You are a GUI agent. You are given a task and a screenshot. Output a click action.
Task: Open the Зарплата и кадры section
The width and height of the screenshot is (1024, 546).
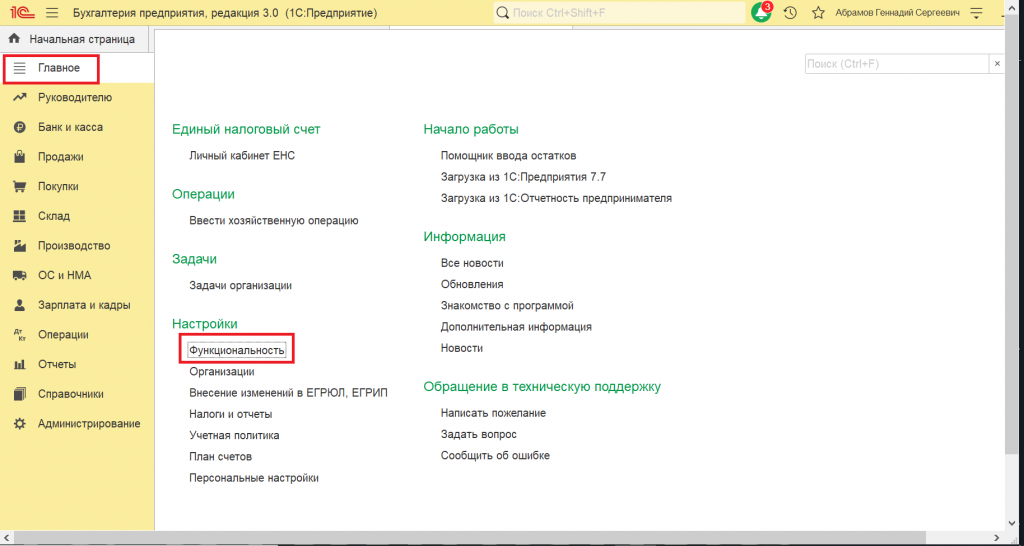[84, 305]
